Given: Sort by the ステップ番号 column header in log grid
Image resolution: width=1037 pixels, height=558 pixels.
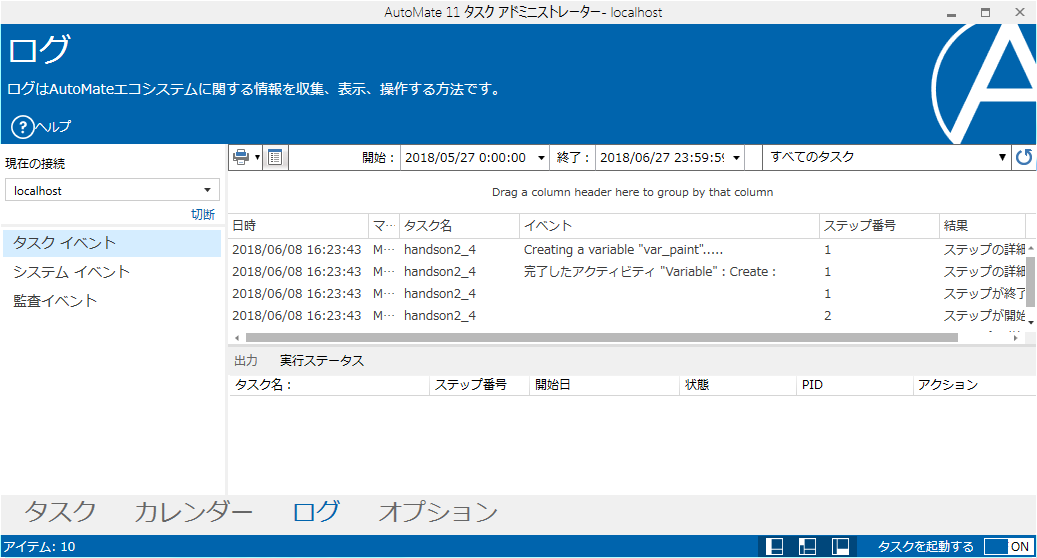Looking at the screenshot, I should coord(879,225).
